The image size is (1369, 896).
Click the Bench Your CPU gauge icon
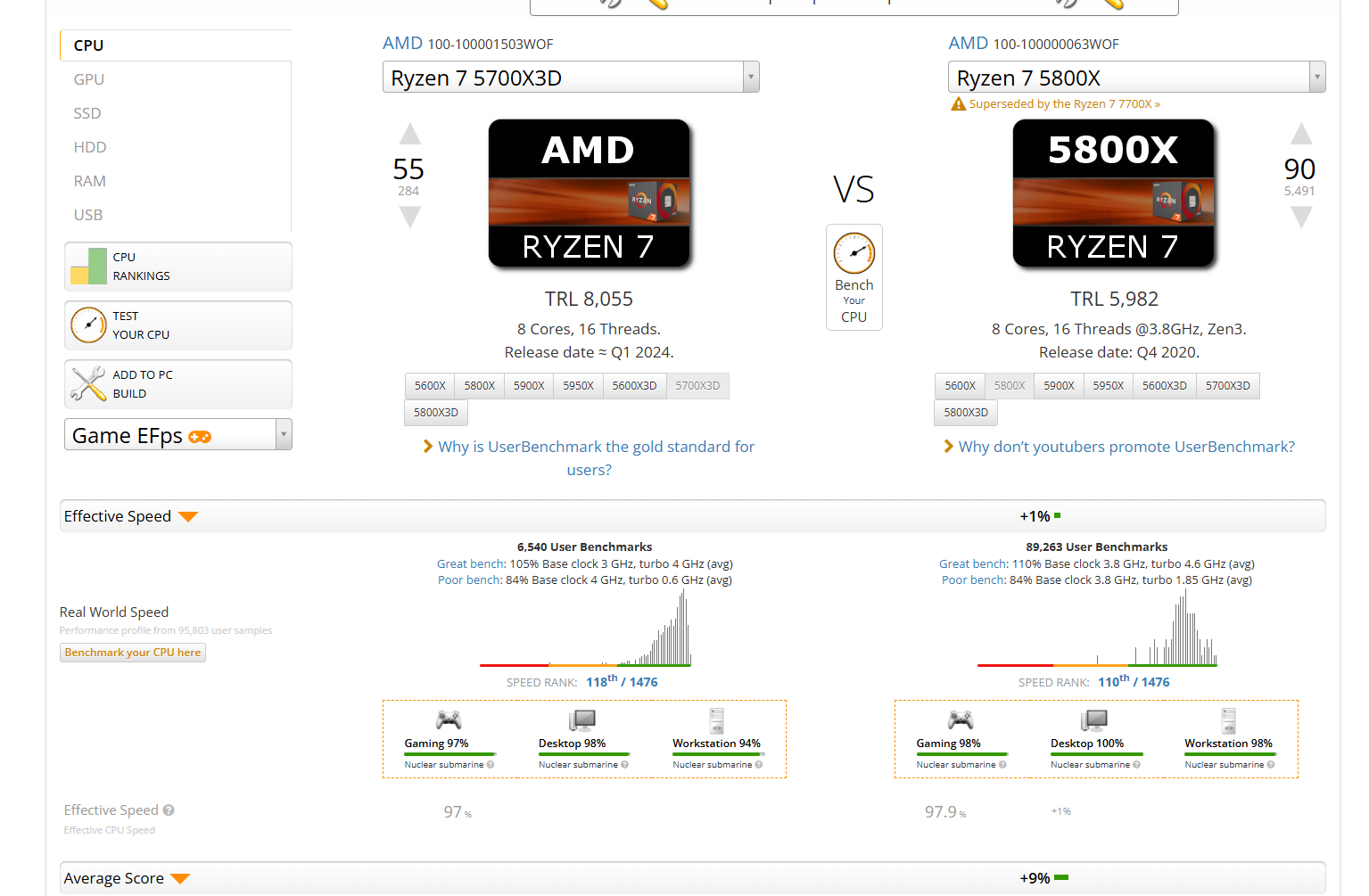(x=854, y=253)
